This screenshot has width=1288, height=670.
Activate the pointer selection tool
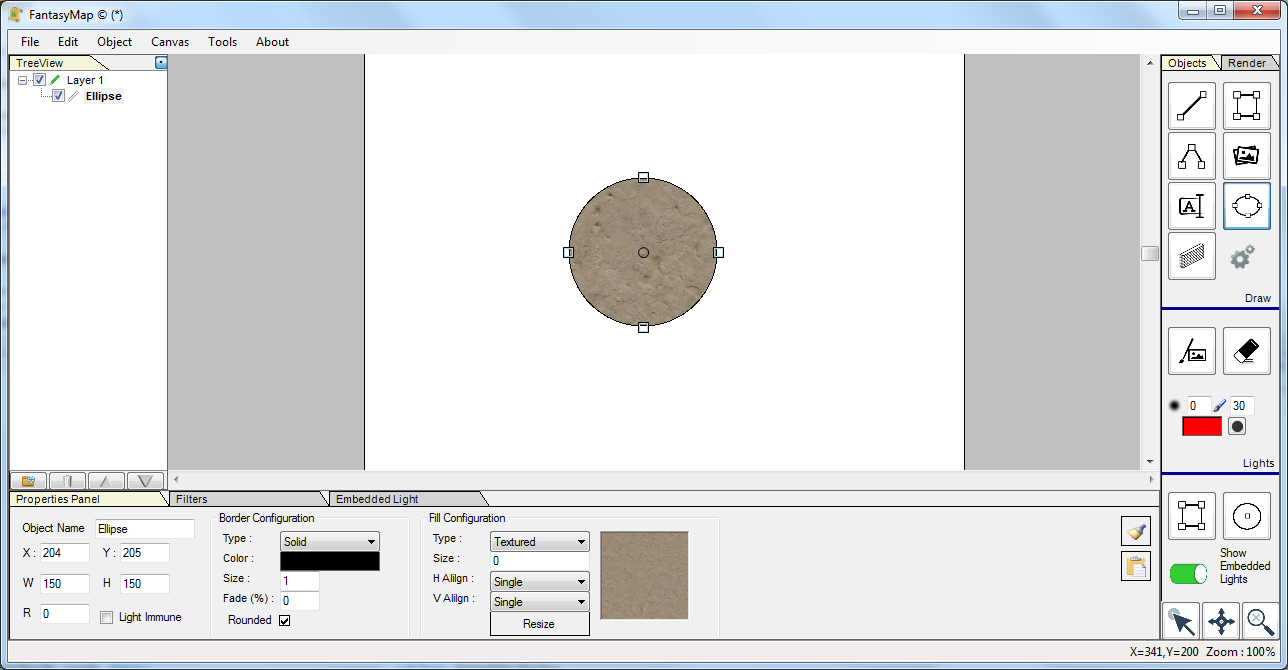tap(1181, 621)
